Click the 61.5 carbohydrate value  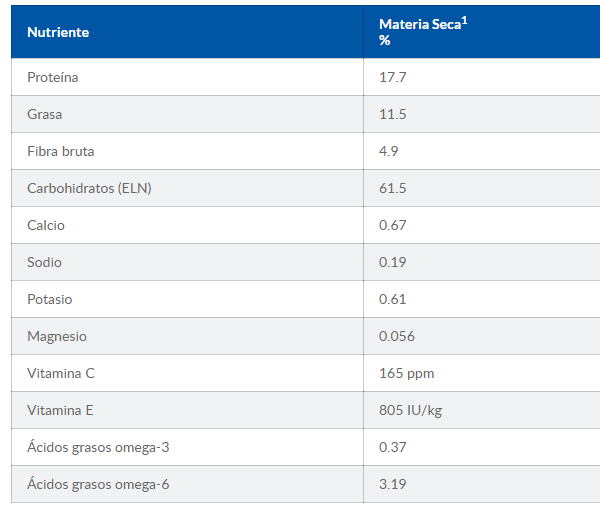tap(393, 188)
